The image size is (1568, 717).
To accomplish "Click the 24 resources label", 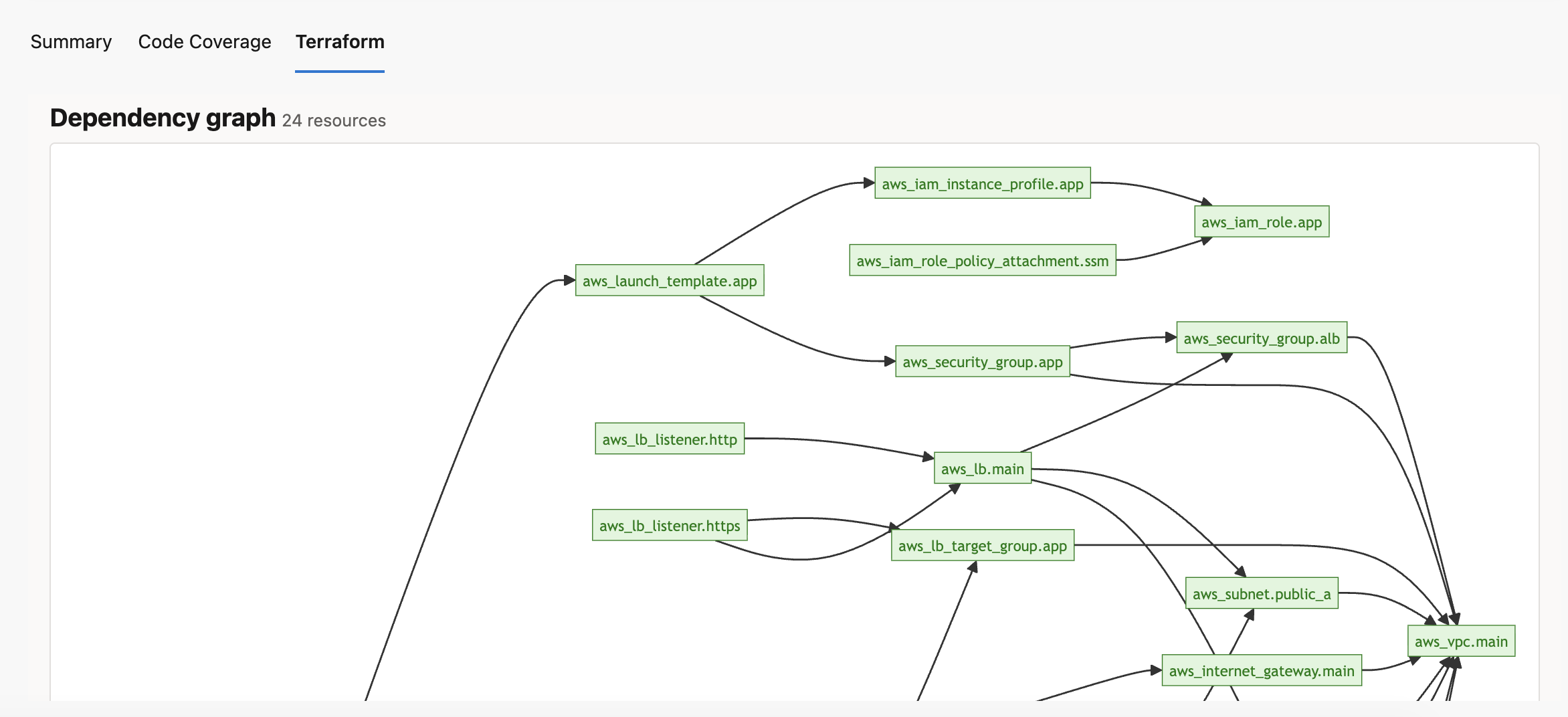I will click(334, 120).
